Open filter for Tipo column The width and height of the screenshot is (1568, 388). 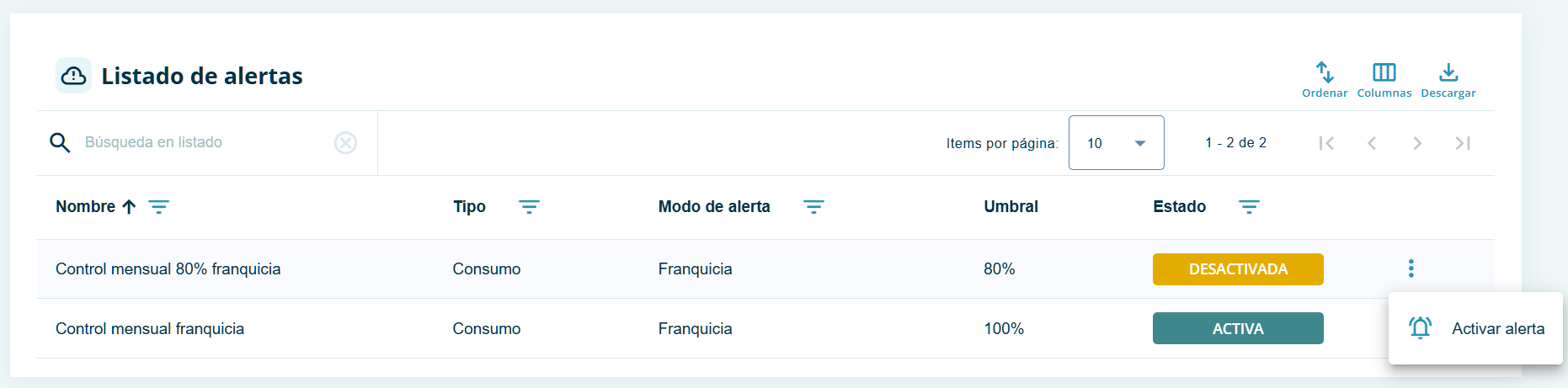[x=529, y=207]
